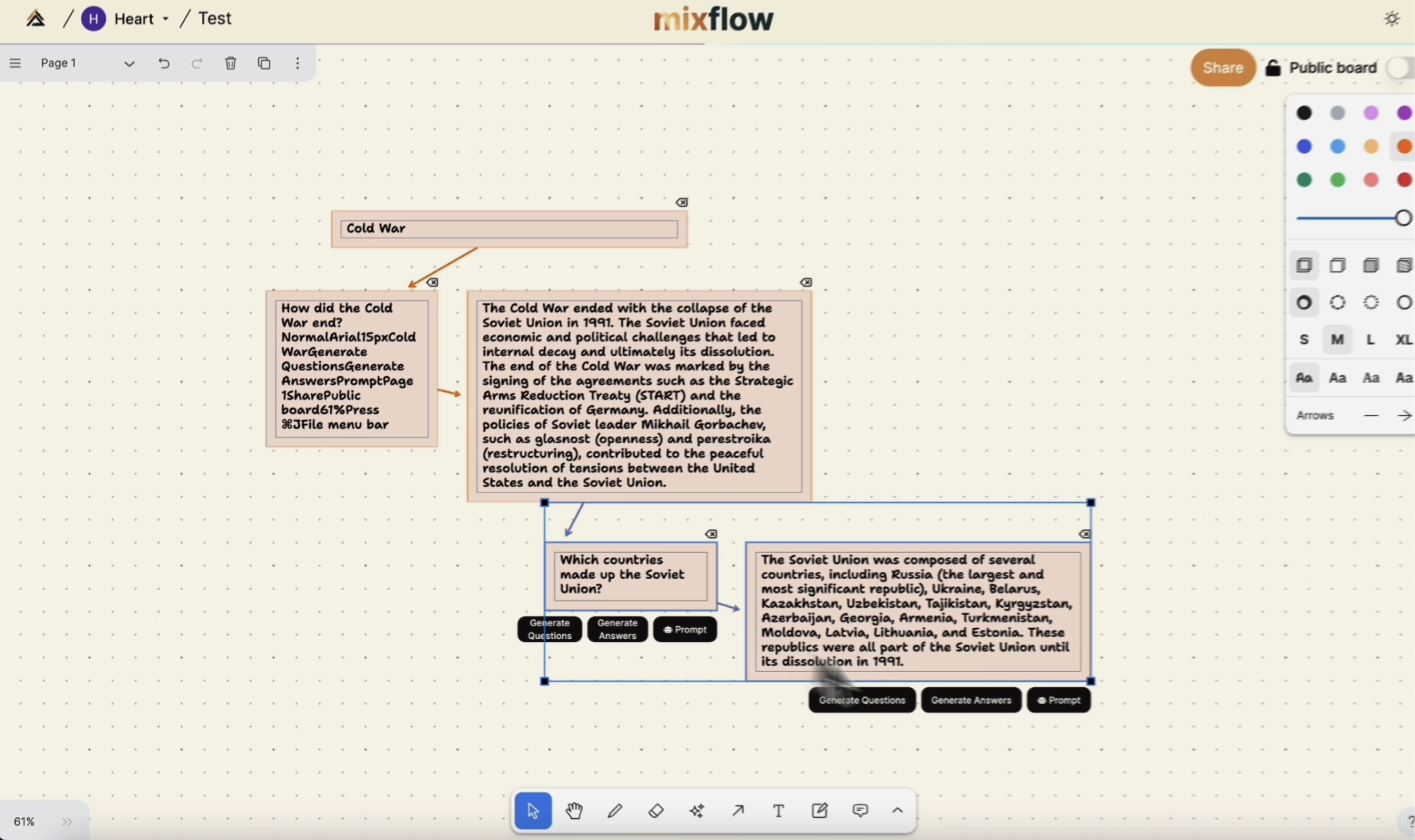Pick the dark blue color swatch
Image resolution: width=1415 pixels, height=840 pixels.
[x=1304, y=147]
